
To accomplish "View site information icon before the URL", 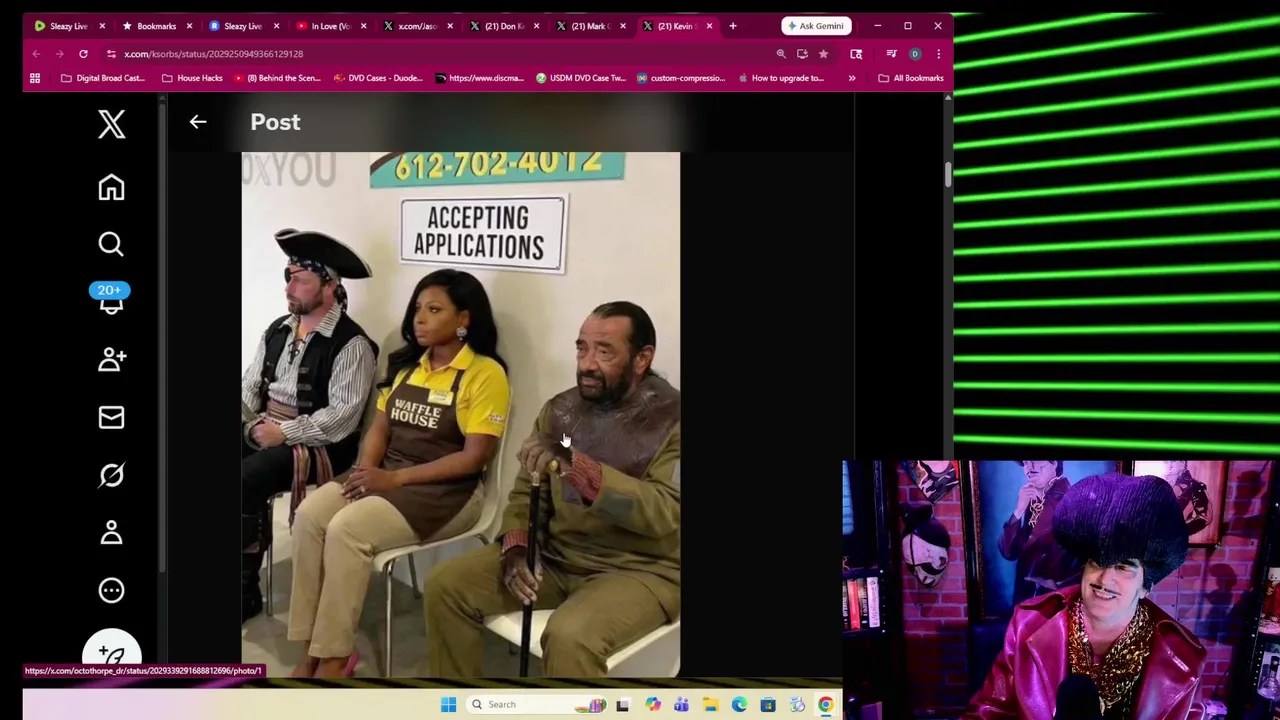I will (x=111, y=54).
